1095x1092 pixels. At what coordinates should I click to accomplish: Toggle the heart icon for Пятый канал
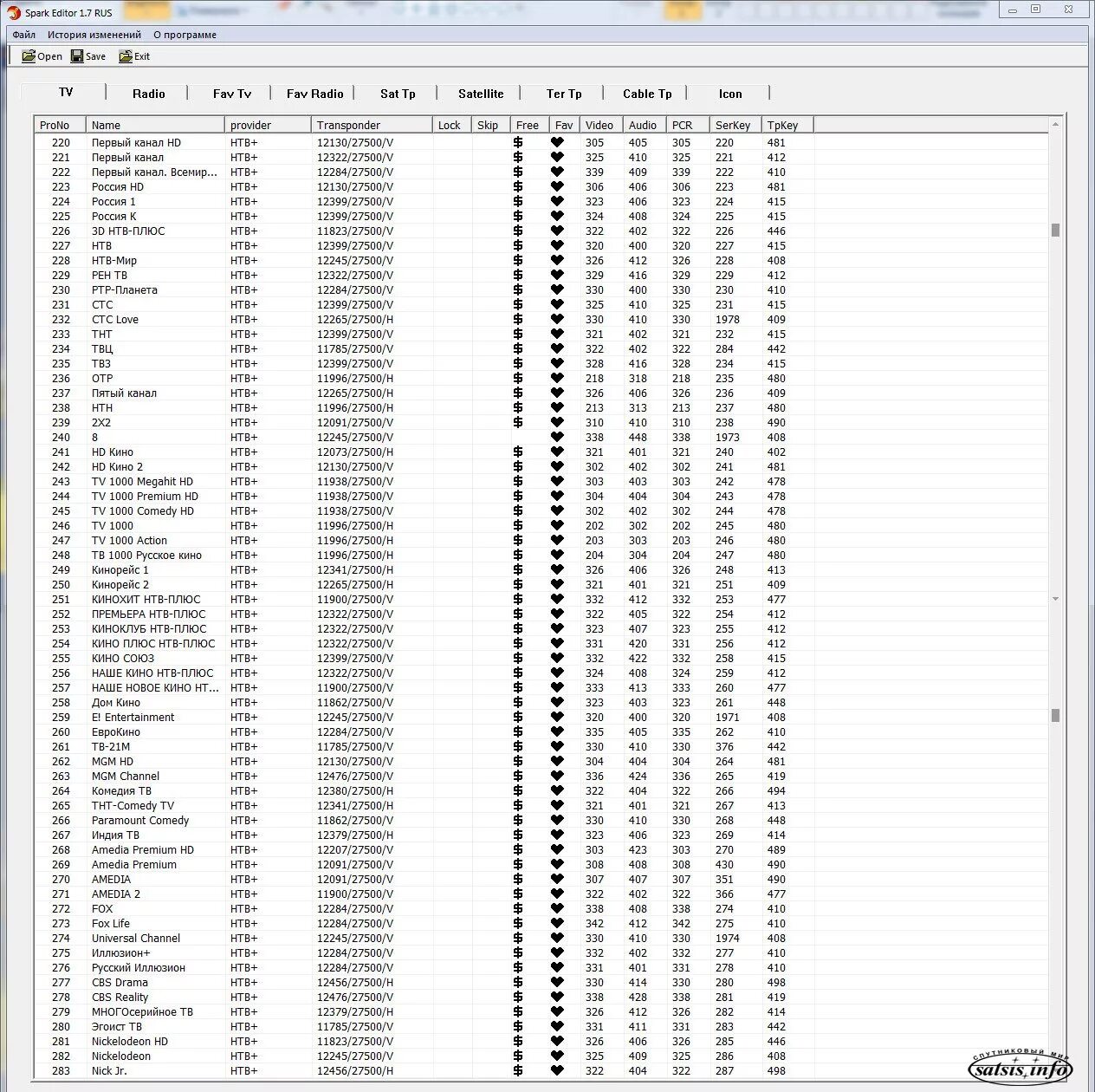point(557,393)
